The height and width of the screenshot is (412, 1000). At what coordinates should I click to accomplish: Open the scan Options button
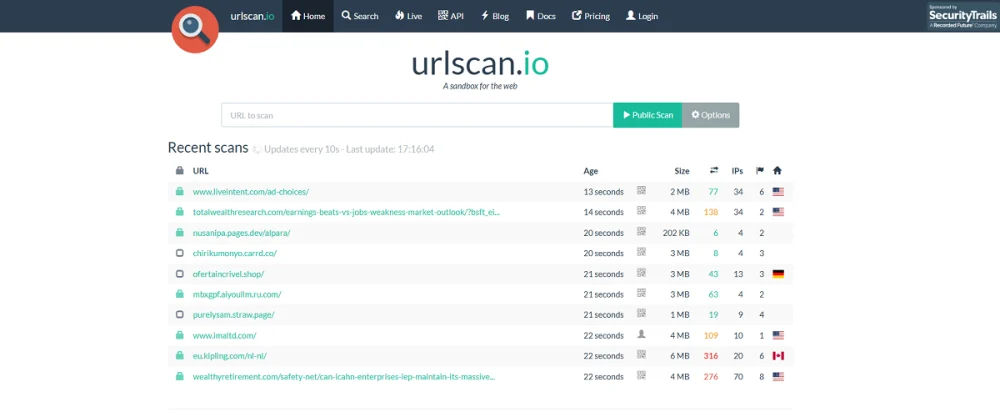point(710,115)
